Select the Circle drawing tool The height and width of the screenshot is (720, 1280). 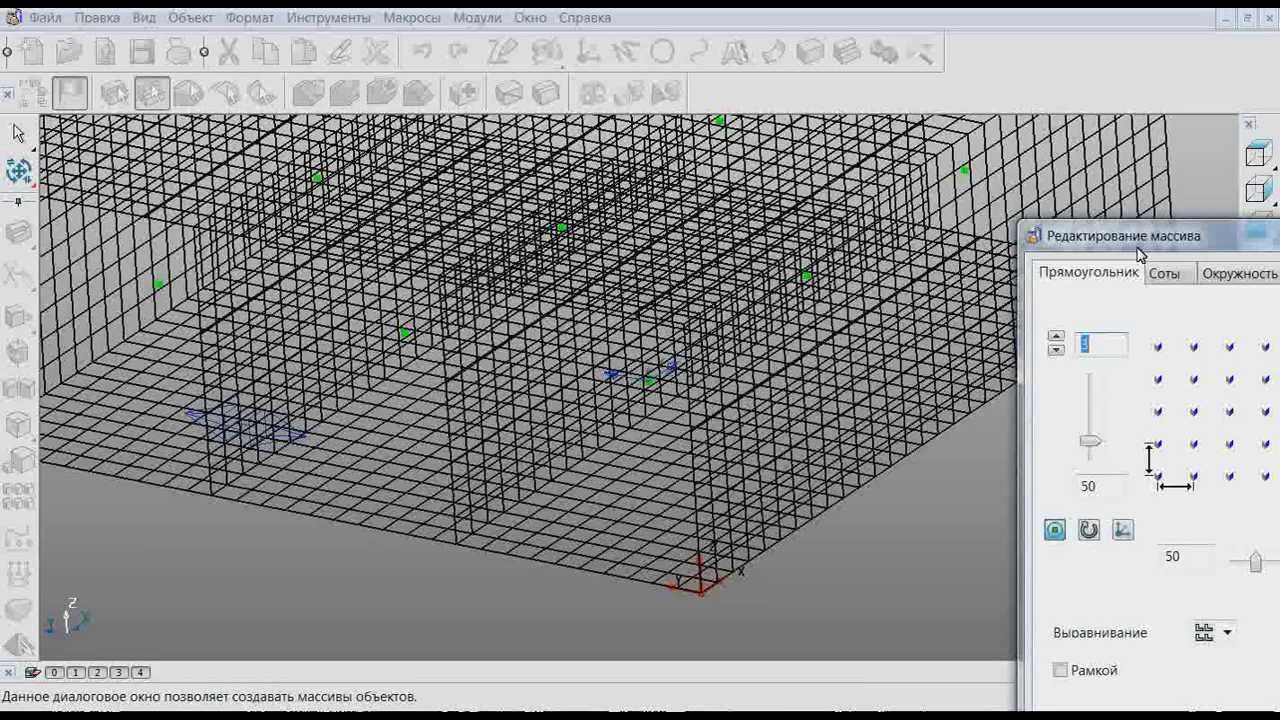(x=662, y=51)
